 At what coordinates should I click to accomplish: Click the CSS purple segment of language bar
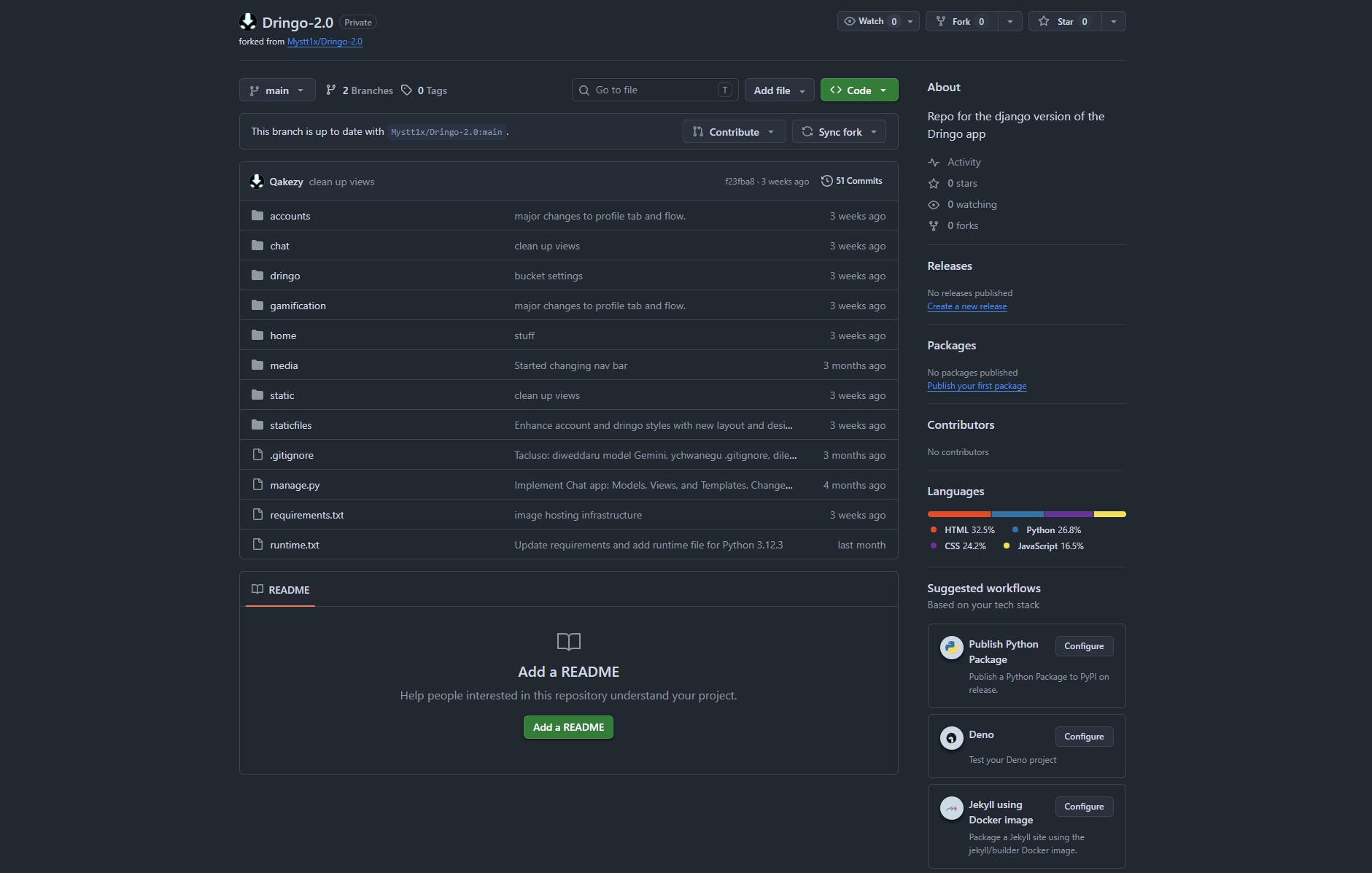tap(1069, 514)
